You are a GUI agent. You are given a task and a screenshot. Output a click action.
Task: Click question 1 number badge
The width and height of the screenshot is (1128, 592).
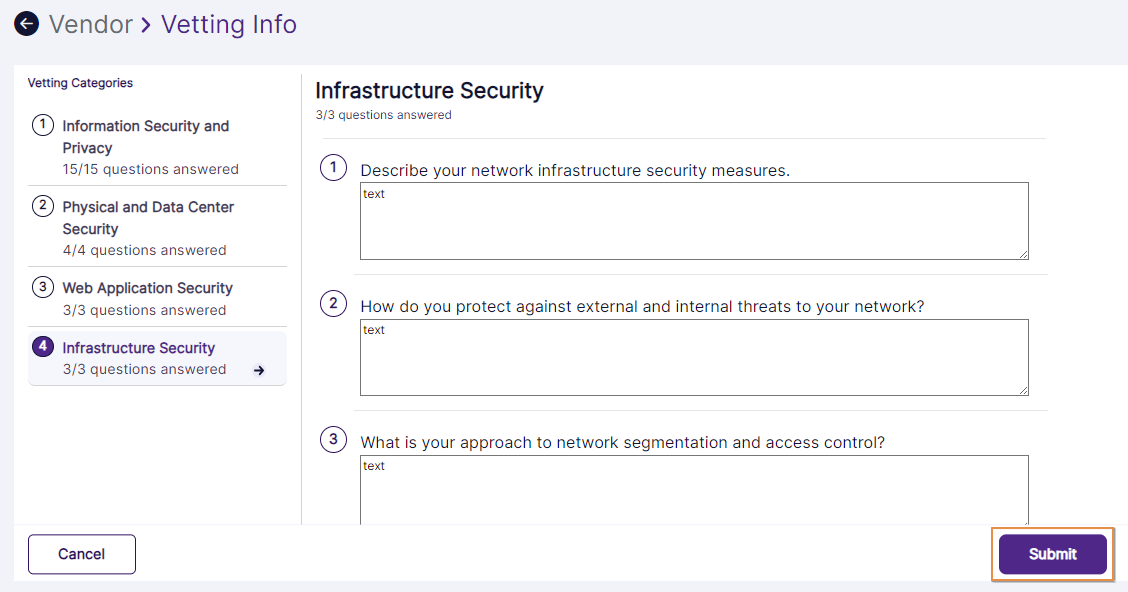coord(333,167)
